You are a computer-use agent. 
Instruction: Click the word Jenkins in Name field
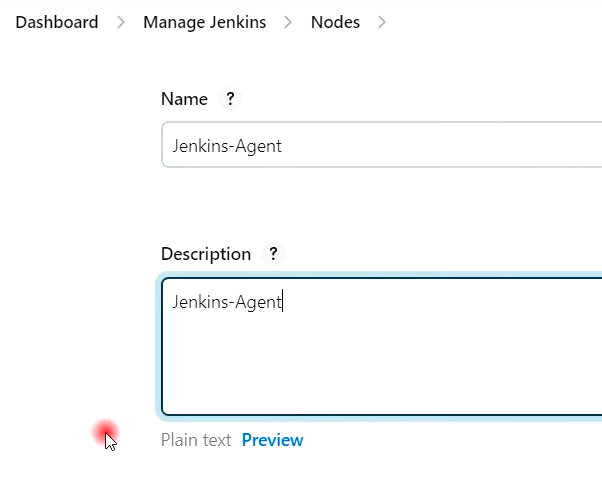pyautogui.click(x=198, y=146)
